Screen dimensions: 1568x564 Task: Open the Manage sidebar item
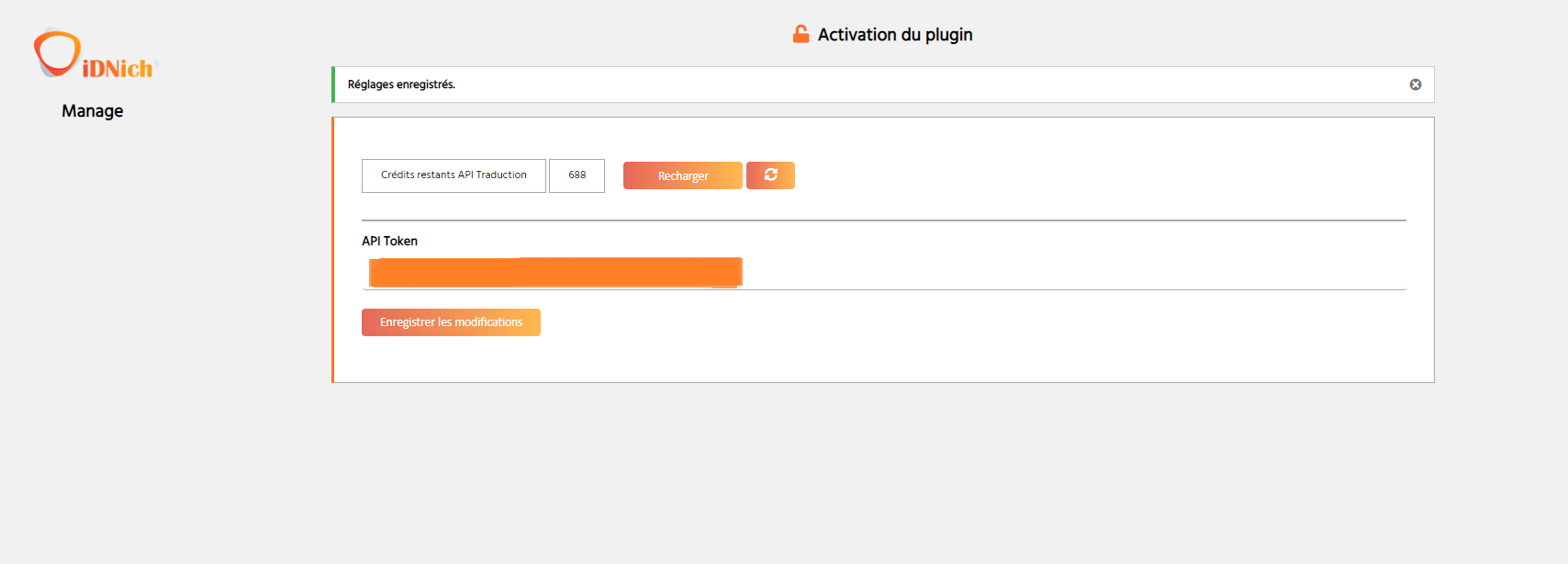(93, 111)
